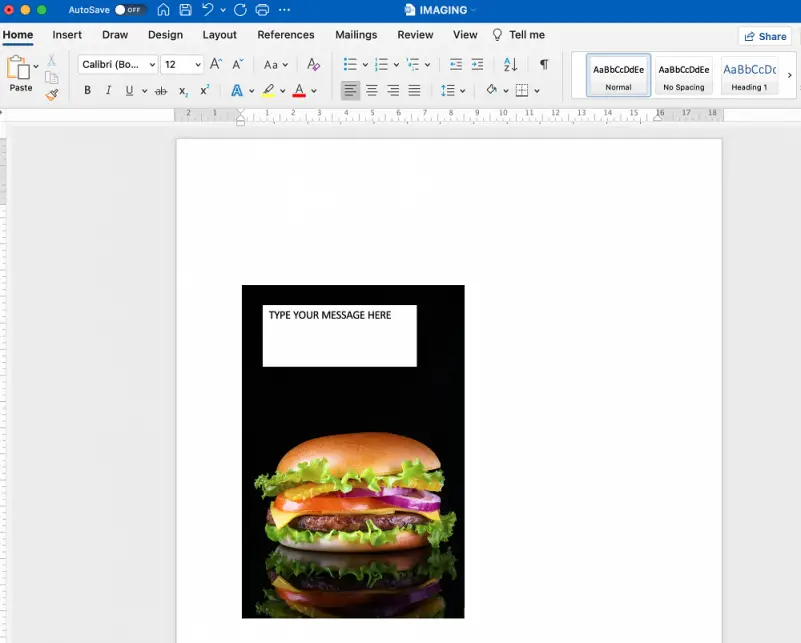This screenshot has height=643, width=801.
Task: Click the Bullets list icon
Action: (x=350, y=64)
